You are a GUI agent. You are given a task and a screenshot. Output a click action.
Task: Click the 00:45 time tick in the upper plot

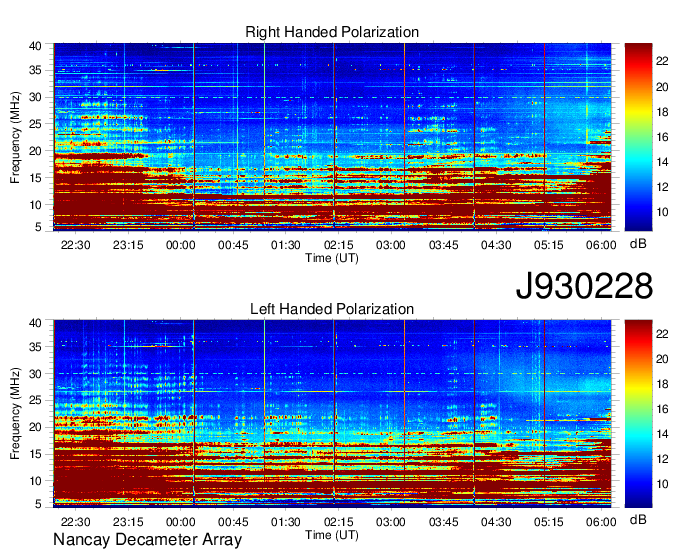click(x=233, y=245)
